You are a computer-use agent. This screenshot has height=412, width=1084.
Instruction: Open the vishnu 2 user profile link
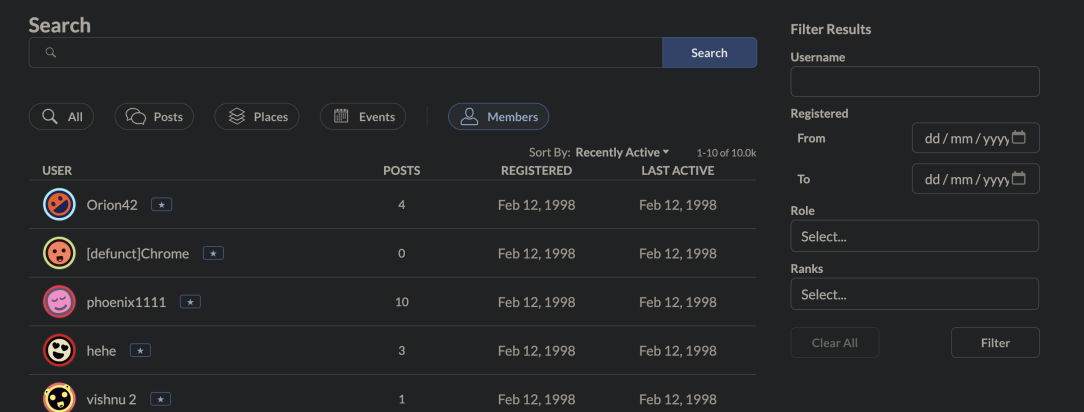coord(111,399)
